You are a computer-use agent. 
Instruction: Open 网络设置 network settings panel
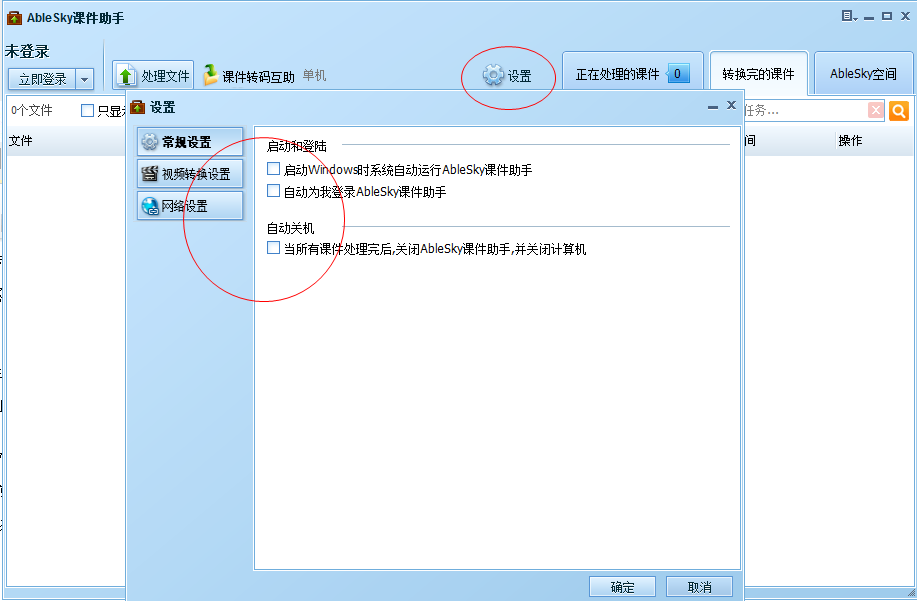(189, 206)
